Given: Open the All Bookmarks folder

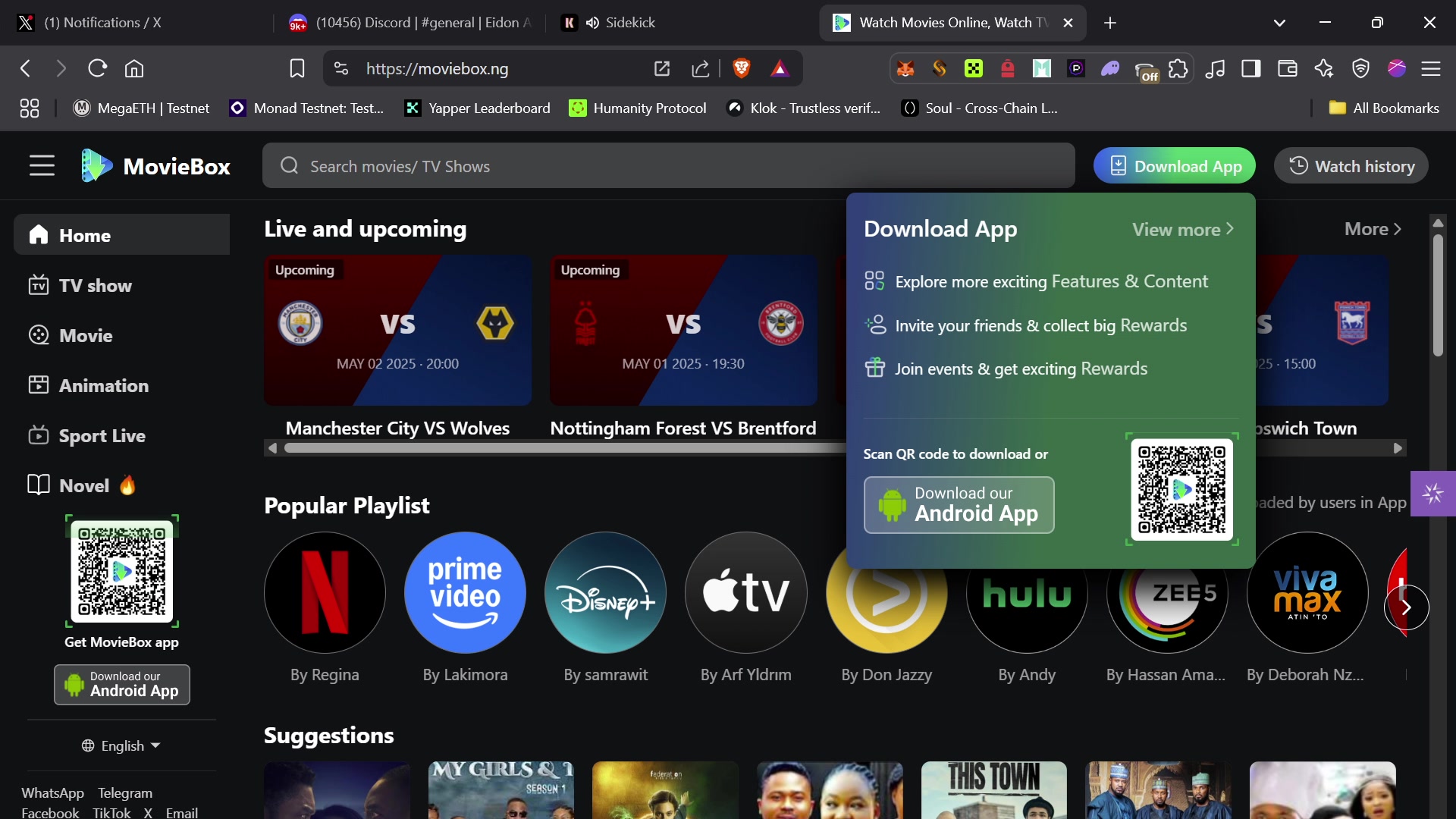Looking at the screenshot, I should click(1384, 108).
